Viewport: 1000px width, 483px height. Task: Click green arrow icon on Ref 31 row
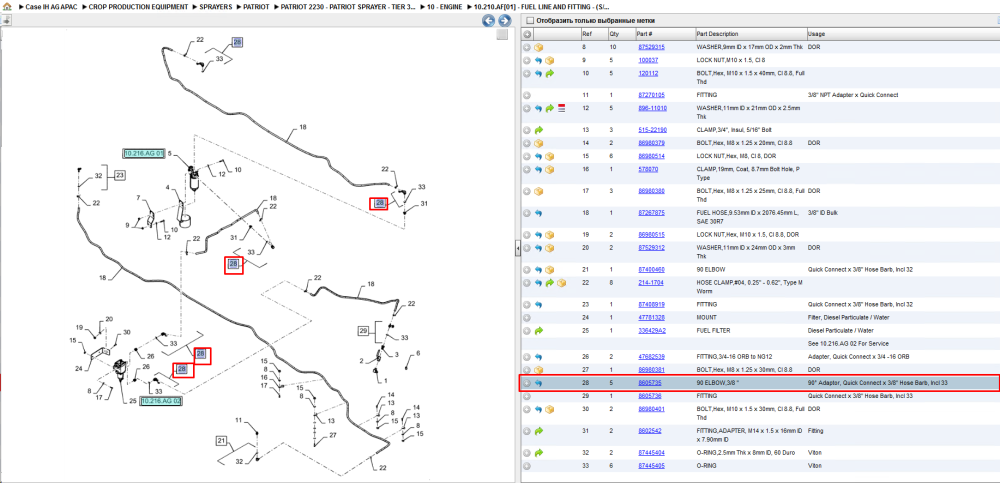(538, 431)
